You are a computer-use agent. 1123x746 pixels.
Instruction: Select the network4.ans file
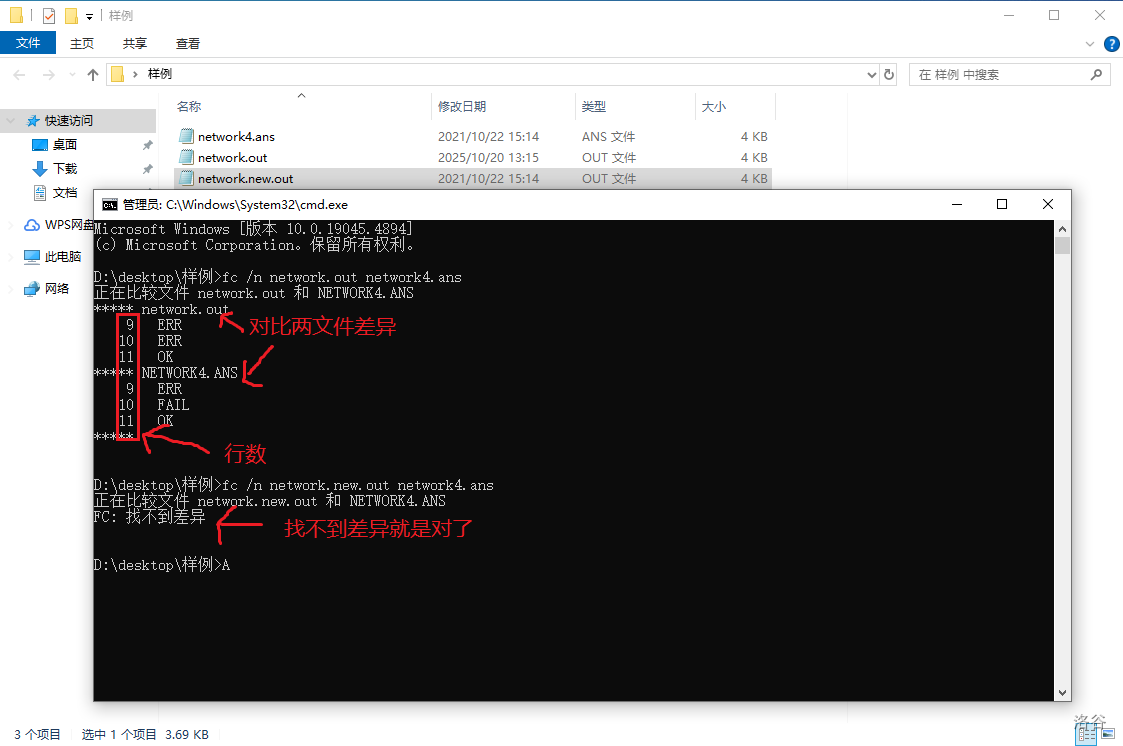point(236,136)
